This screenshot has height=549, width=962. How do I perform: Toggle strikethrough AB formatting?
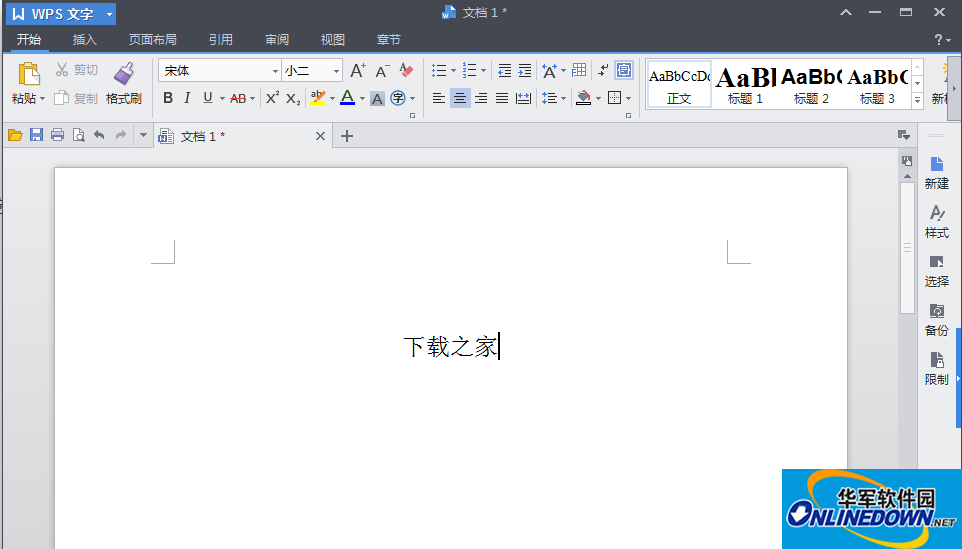pyautogui.click(x=238, y=98)
